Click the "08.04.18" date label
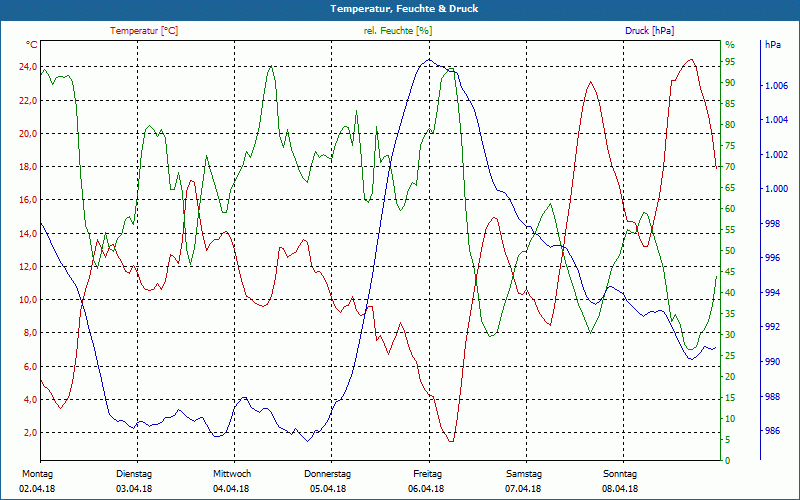800x500 pixels. tap(620, 489)
